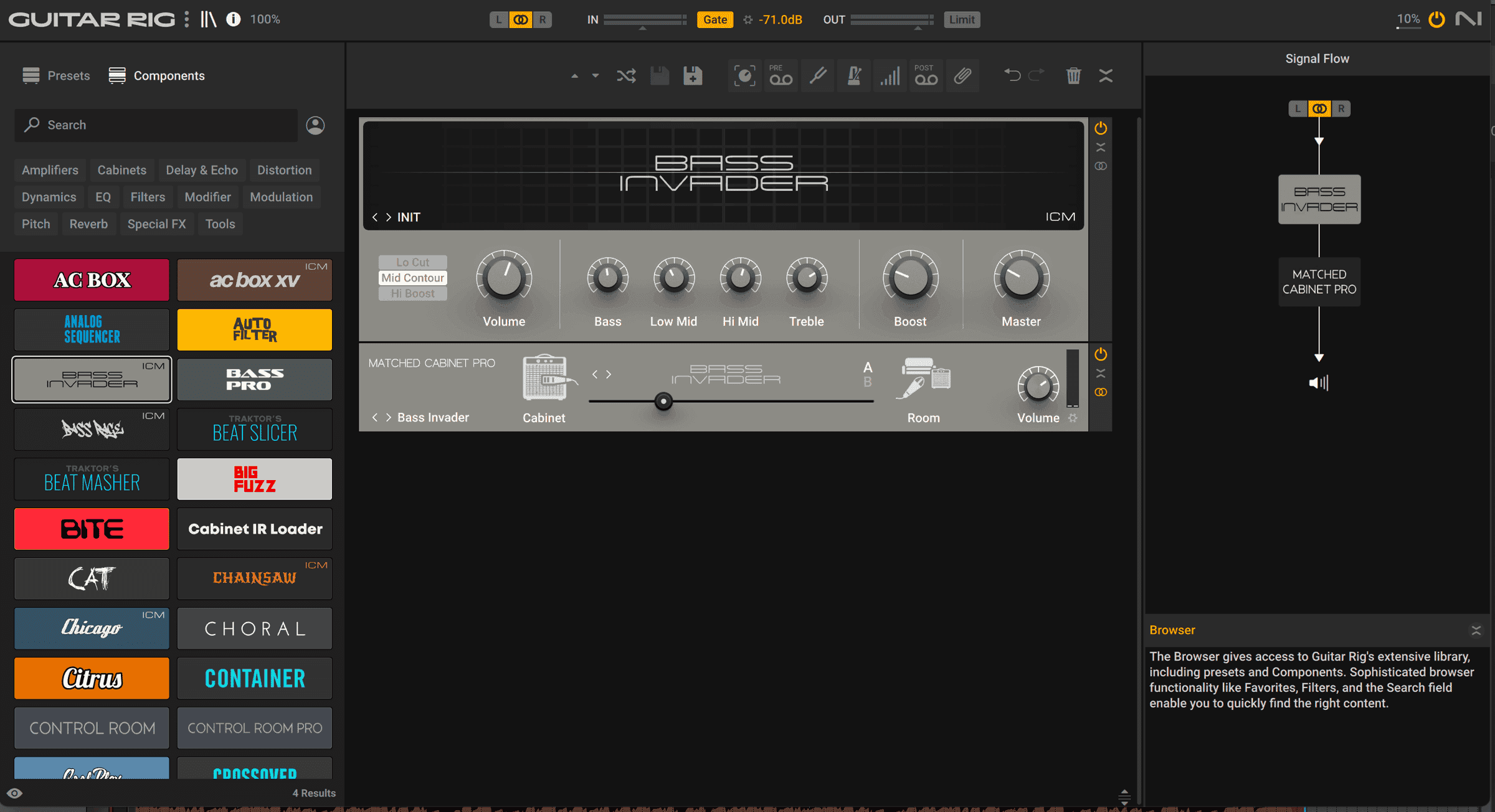Image resolution: width=1495 pixels, height=812 pixels.
Task: Show the POST tape deck
Action: tap(926, 76)
